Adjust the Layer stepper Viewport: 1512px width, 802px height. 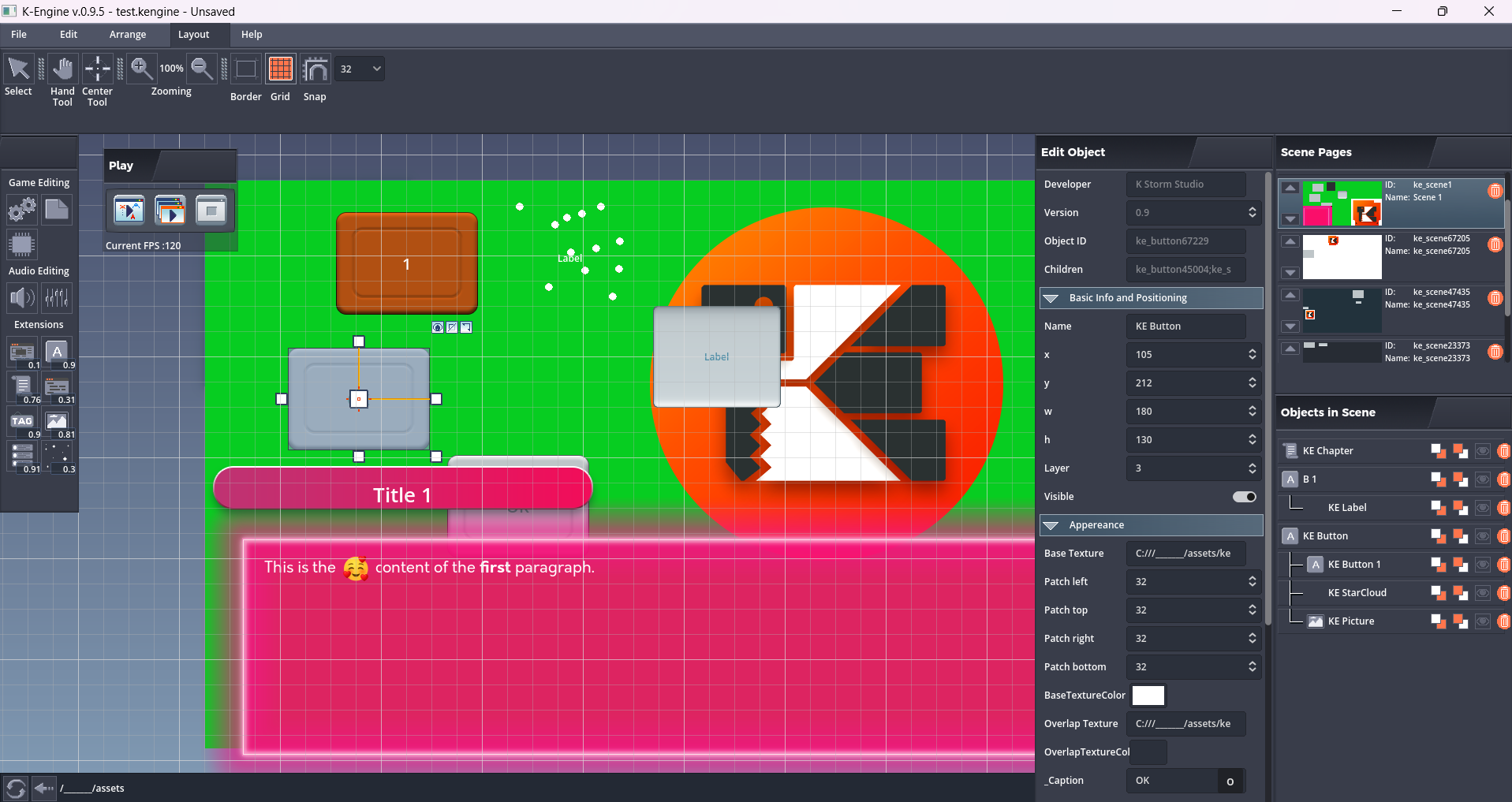point(1252,468)
